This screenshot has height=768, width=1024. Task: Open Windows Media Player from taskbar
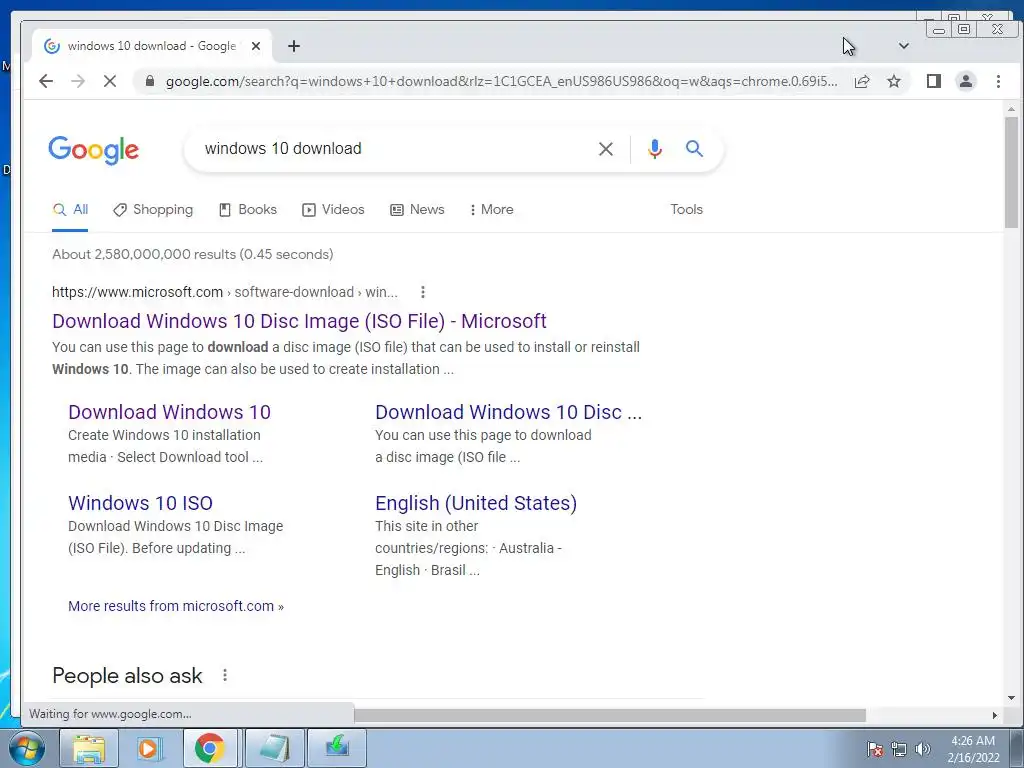149,748
